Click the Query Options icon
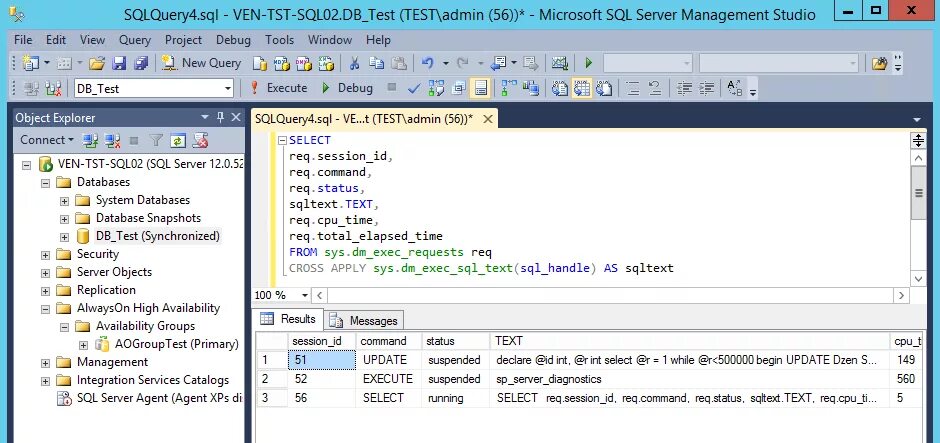The image size is (940, 443). click(x=459, y=88)
